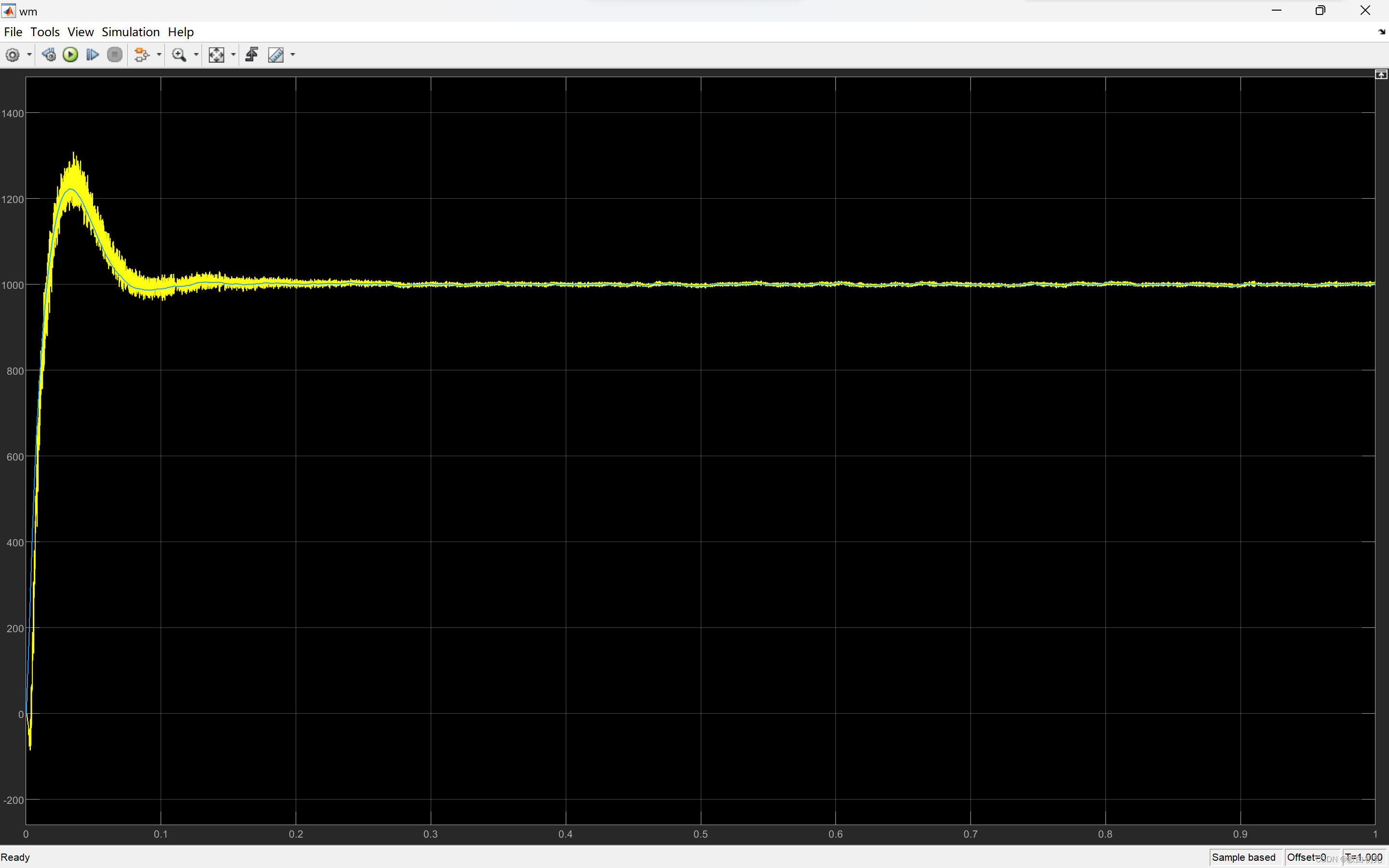This screenshot has width=1389, height=868.
Task: Click the y-axis label 1400
Action: 13,114
